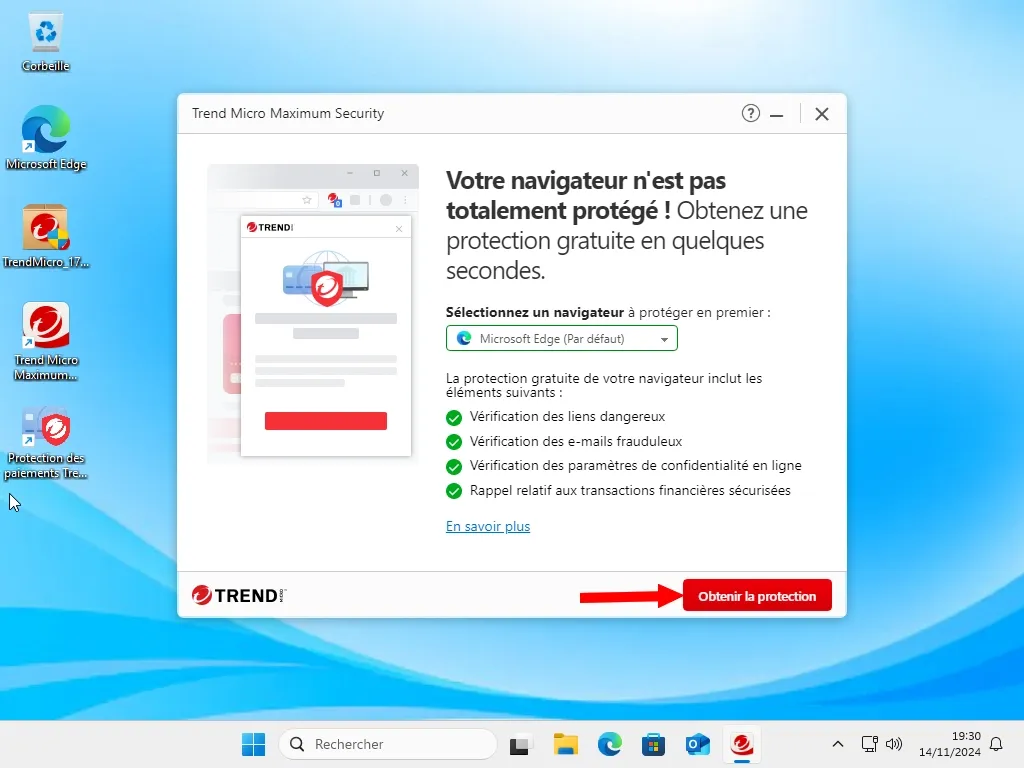1024x768 pixels.
Task: Click the Trend Micro taskbar icon
Action: pyautogui.click(x=742, y=744)
